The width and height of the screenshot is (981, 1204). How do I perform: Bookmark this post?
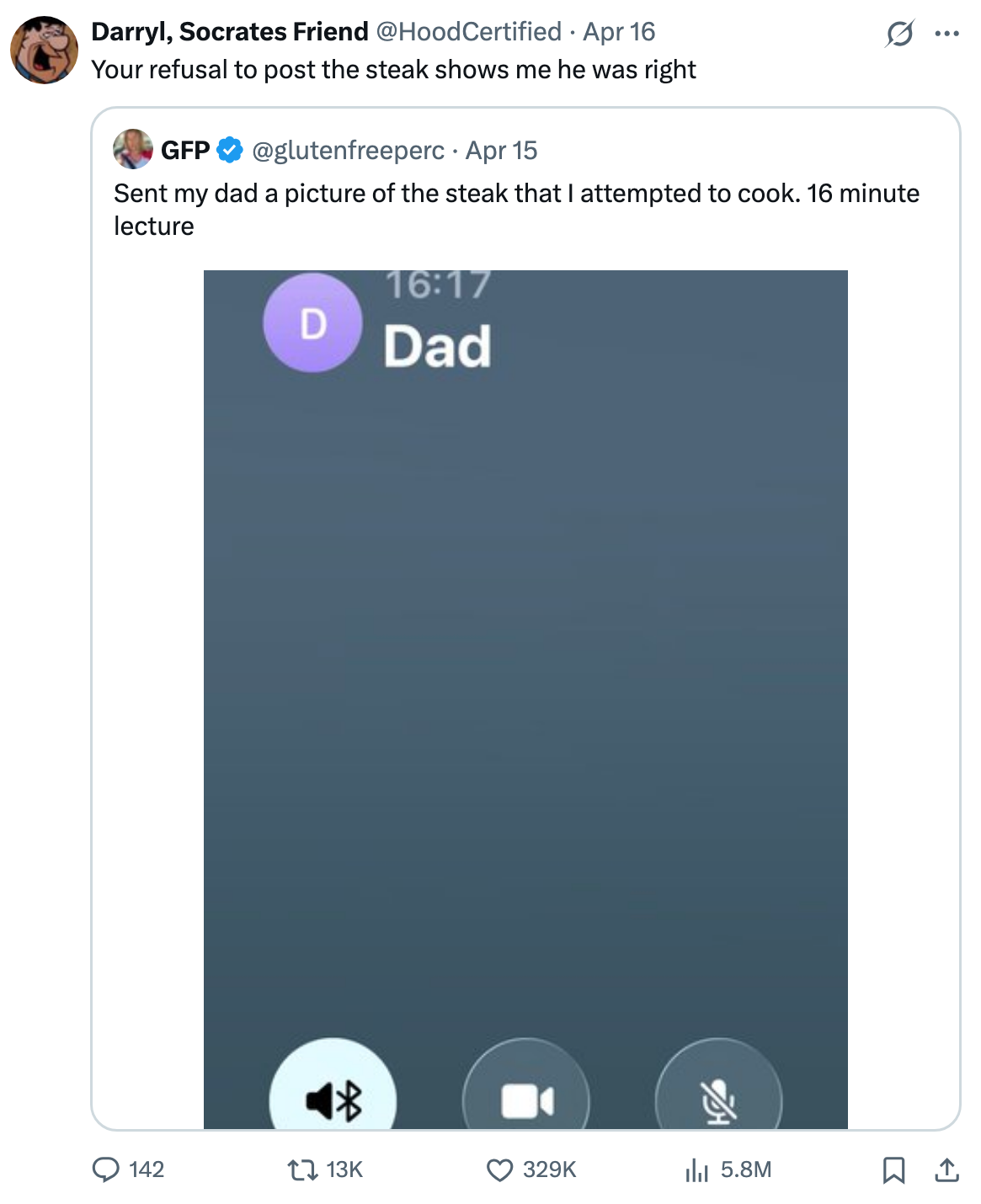tap(893, 1169)
